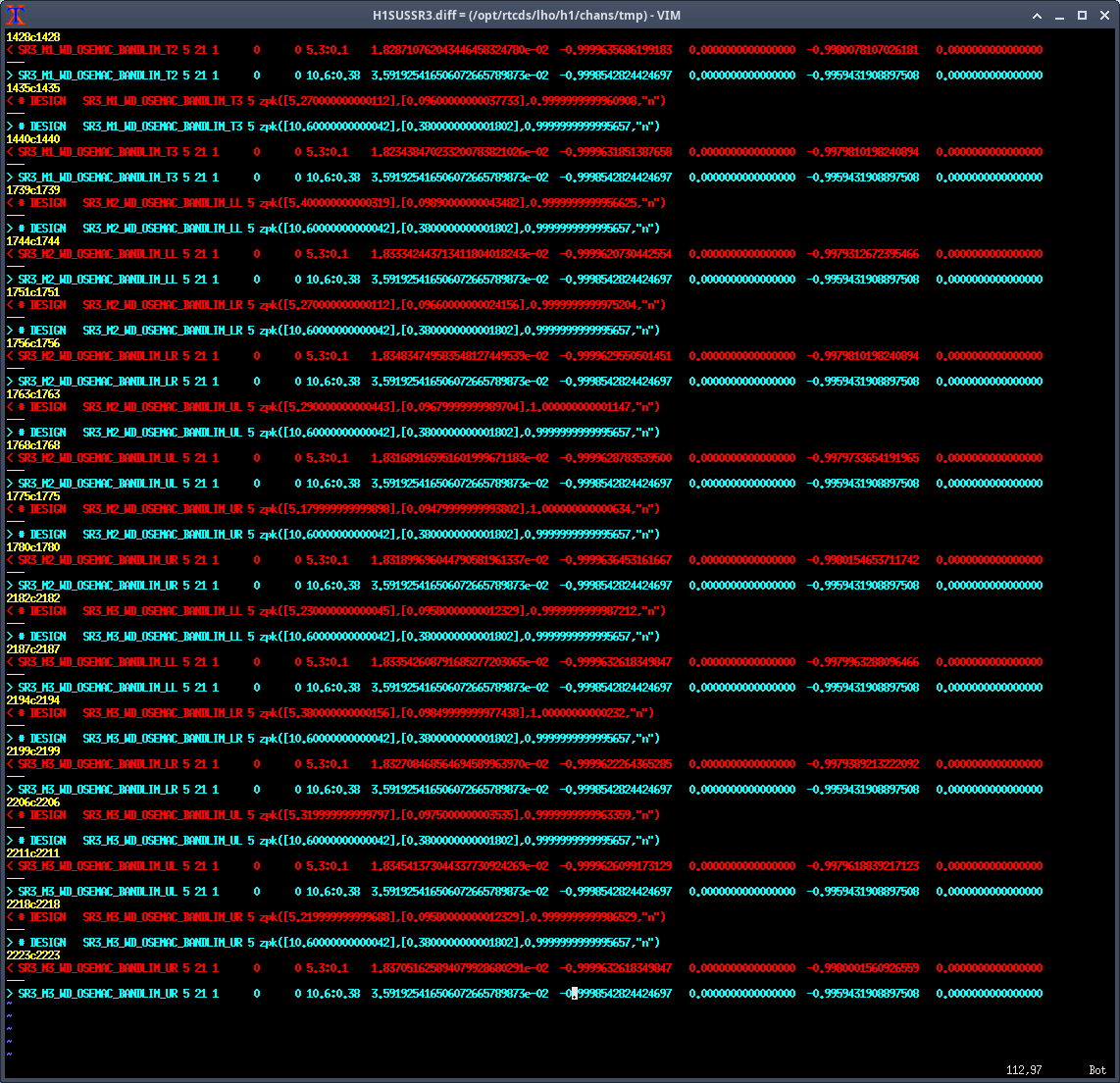Click the 2223c2223 hunk header
This screenshot has width=1120, height=1083.
click(33, 955)
